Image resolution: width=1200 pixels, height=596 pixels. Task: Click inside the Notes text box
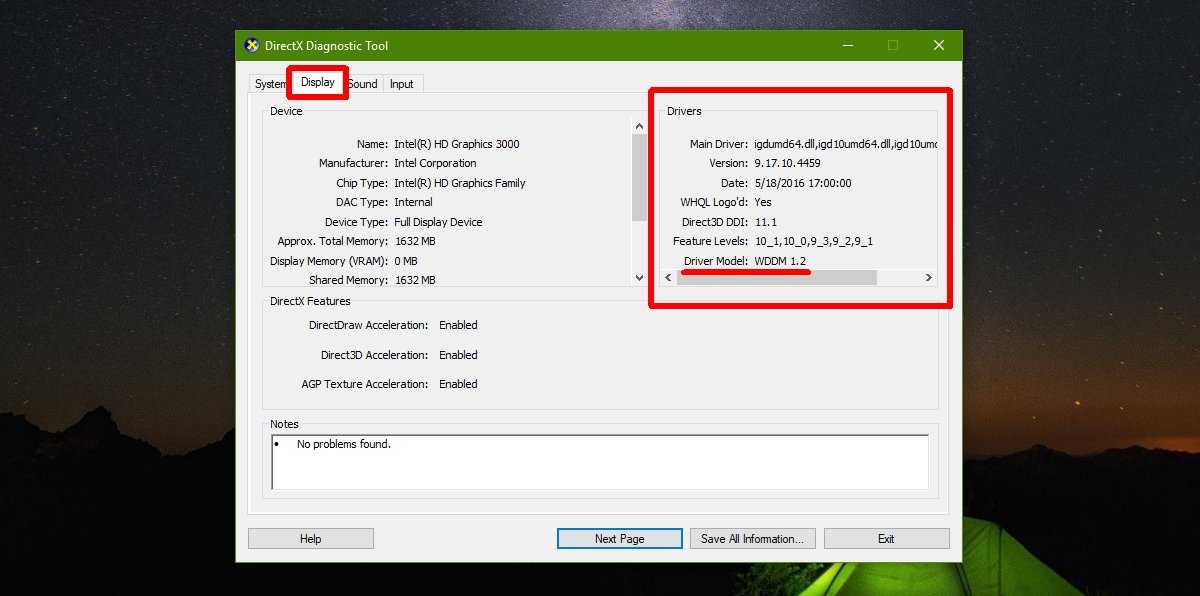600,462
